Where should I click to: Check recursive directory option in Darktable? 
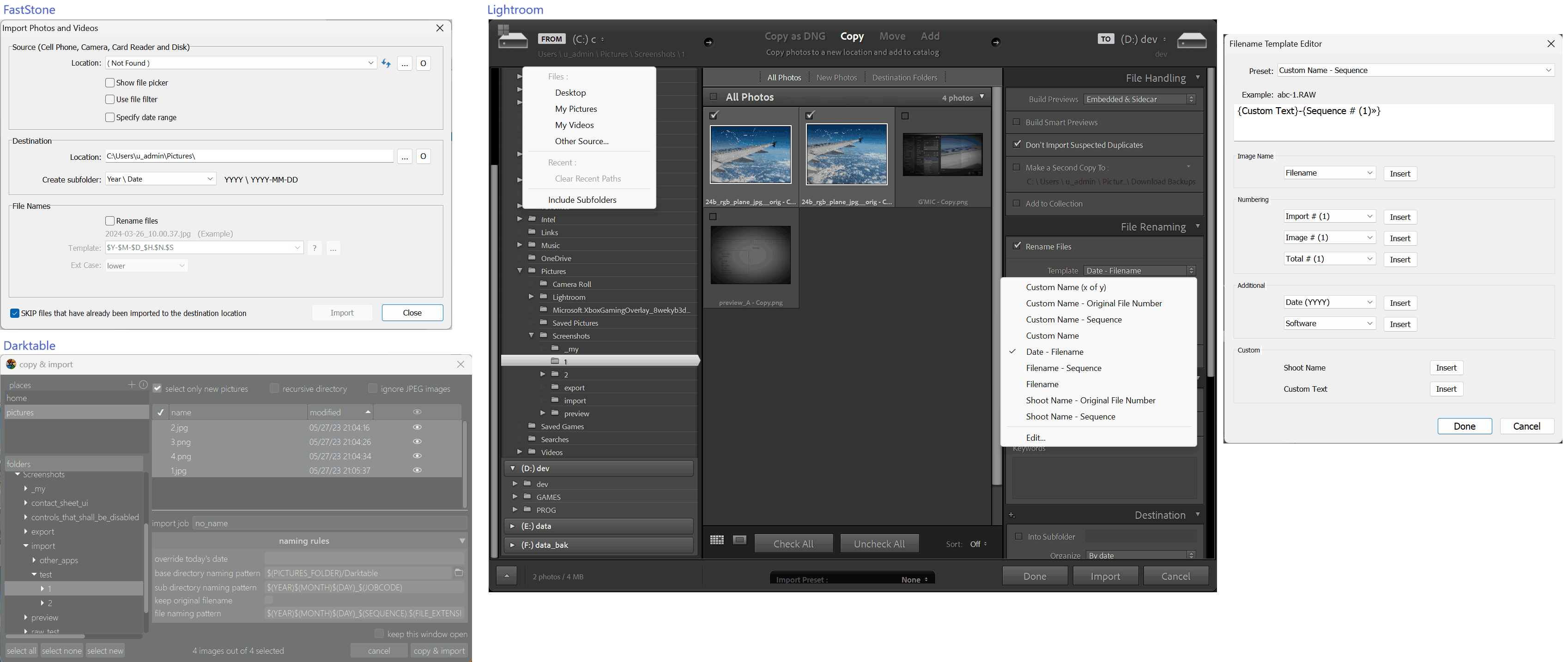point(274,389)
